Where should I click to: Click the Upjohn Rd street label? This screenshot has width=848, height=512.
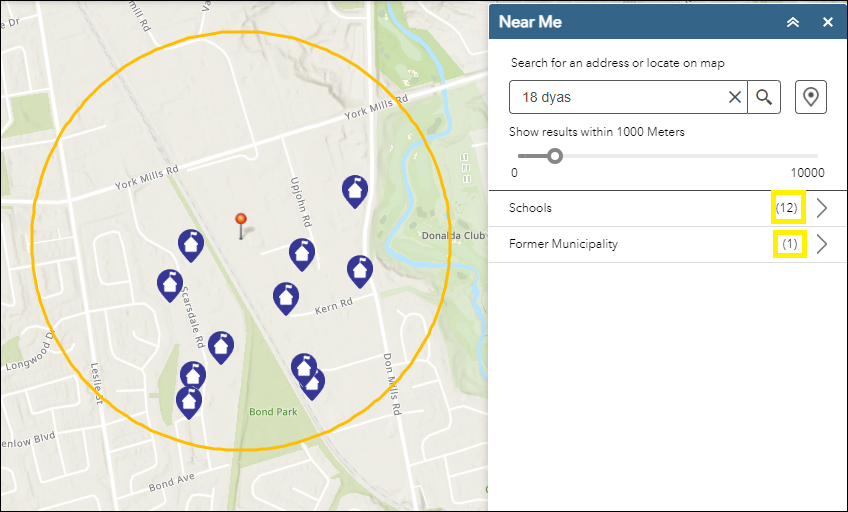[x=301, y=202]
